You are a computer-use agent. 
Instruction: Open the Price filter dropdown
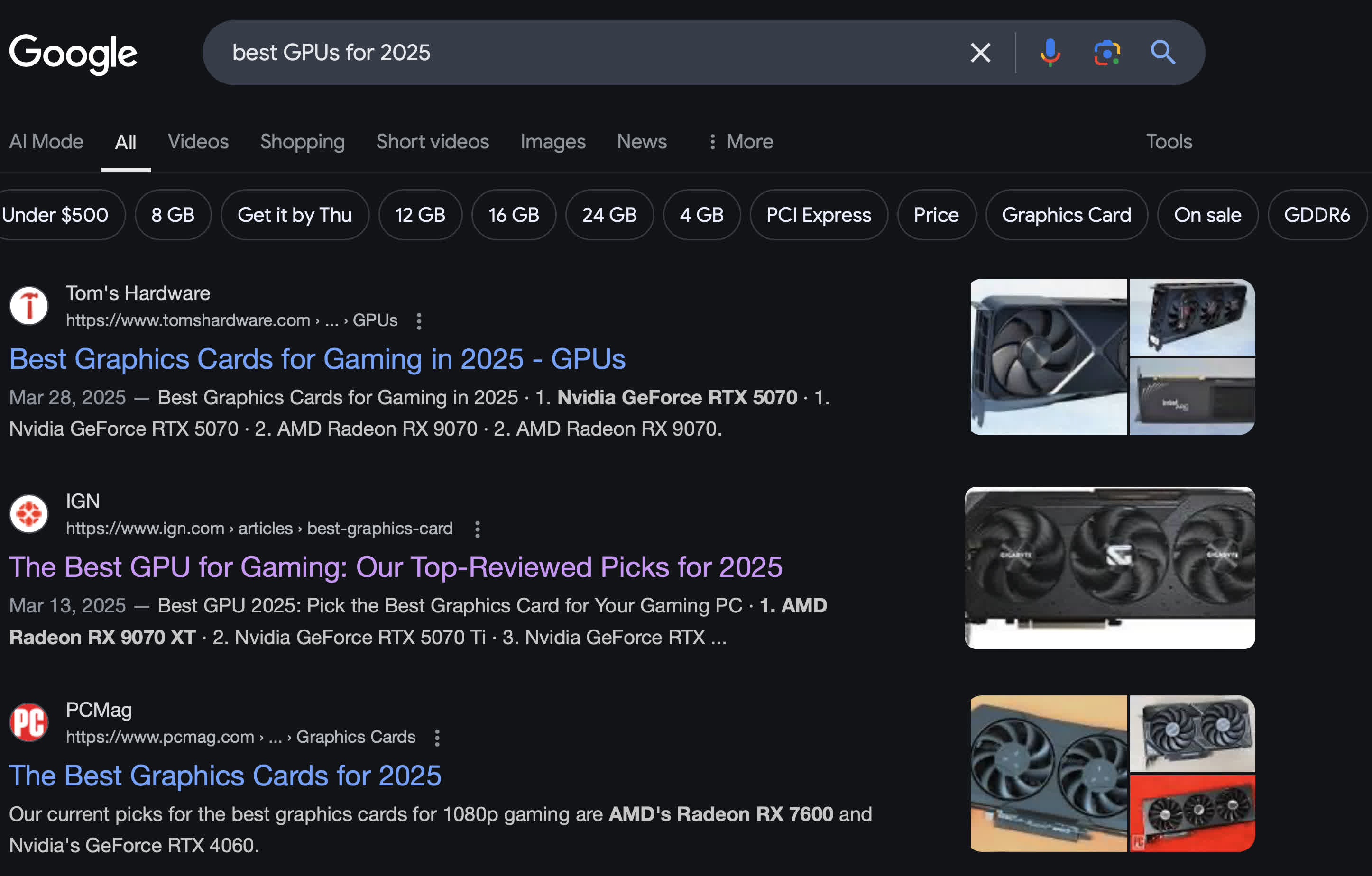coord(936,215)
